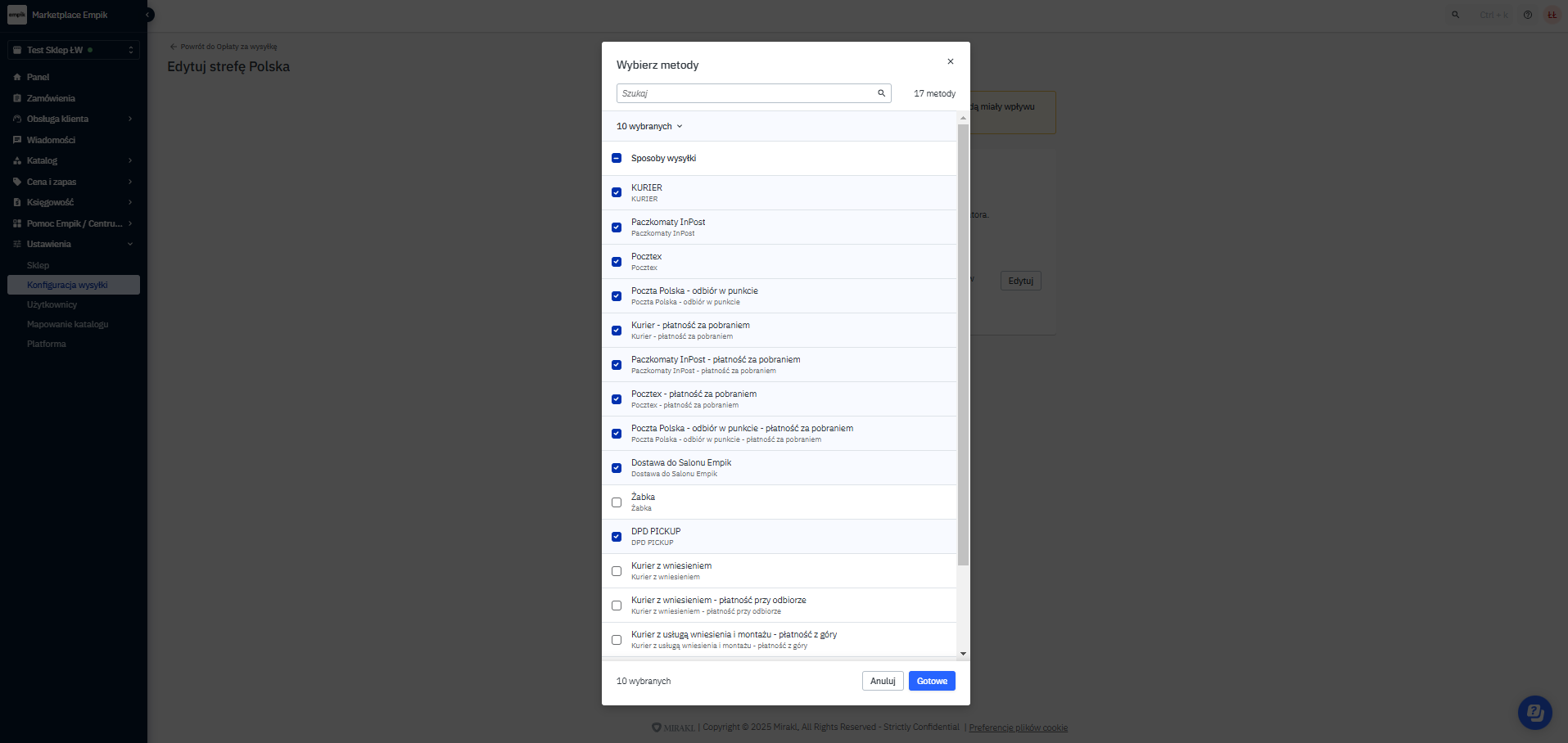Click the Szukaj search input field
The width and height of the screenshot is (1568, 743).
point(745,93)
